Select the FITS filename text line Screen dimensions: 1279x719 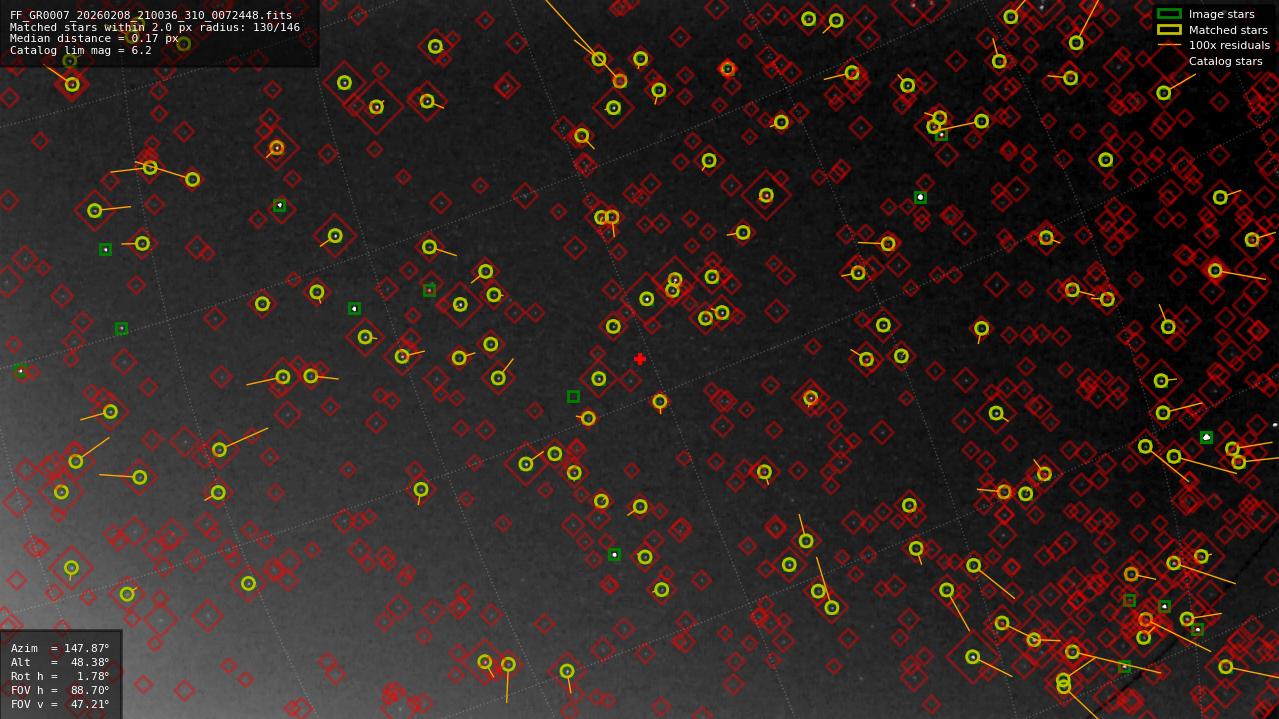[151, 16]
